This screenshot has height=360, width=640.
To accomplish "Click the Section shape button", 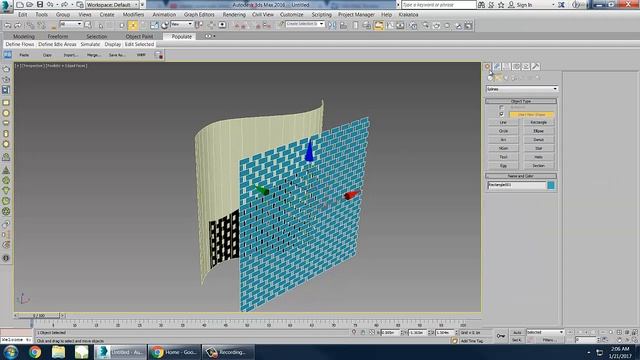I will pyautogui.click(x=538, y=166).
